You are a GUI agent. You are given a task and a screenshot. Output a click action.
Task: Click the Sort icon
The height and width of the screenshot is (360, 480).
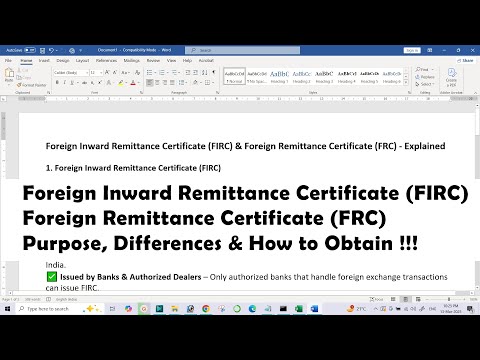coord(205,72)
